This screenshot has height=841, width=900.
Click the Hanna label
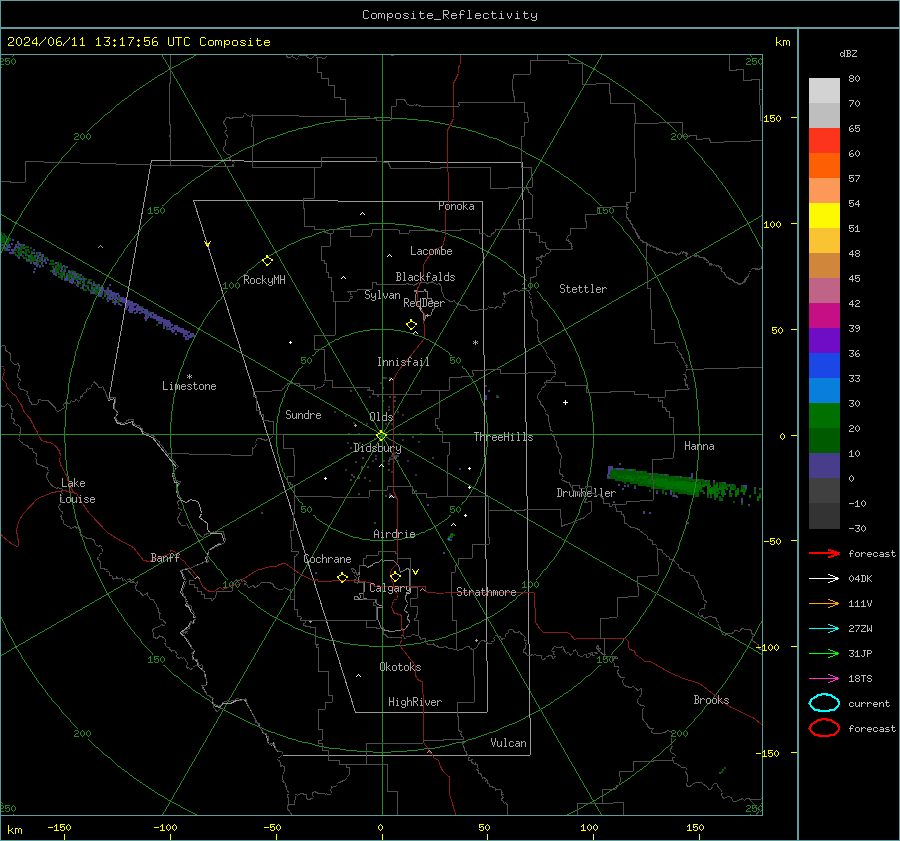pos(699,446)
